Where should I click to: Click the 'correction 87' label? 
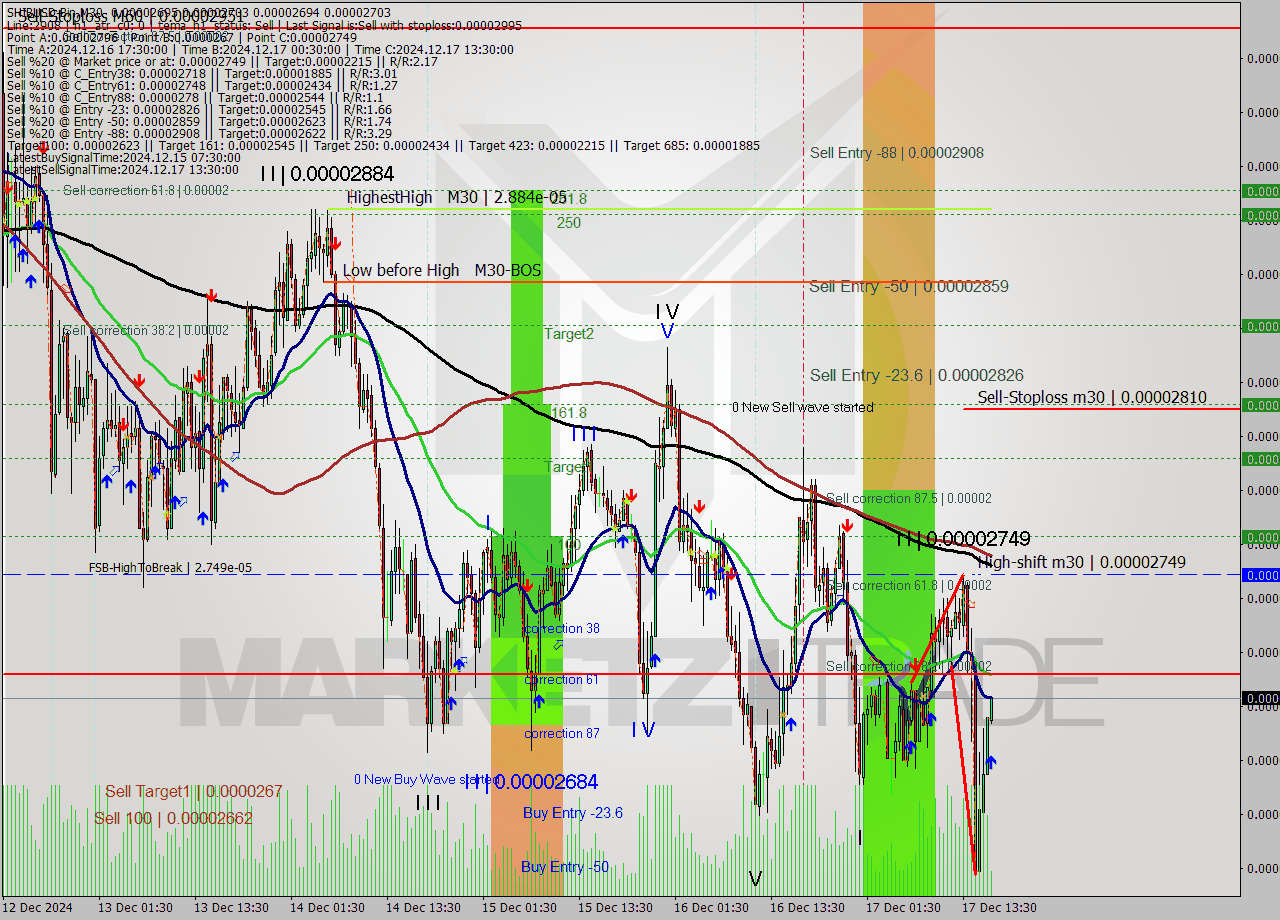tap(562, 733)
